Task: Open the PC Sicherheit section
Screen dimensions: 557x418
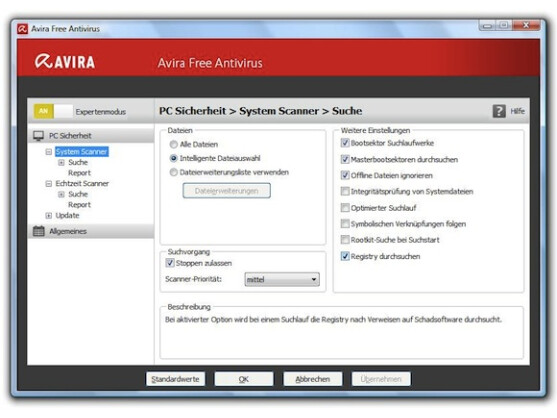Action: tap(91, 136)
